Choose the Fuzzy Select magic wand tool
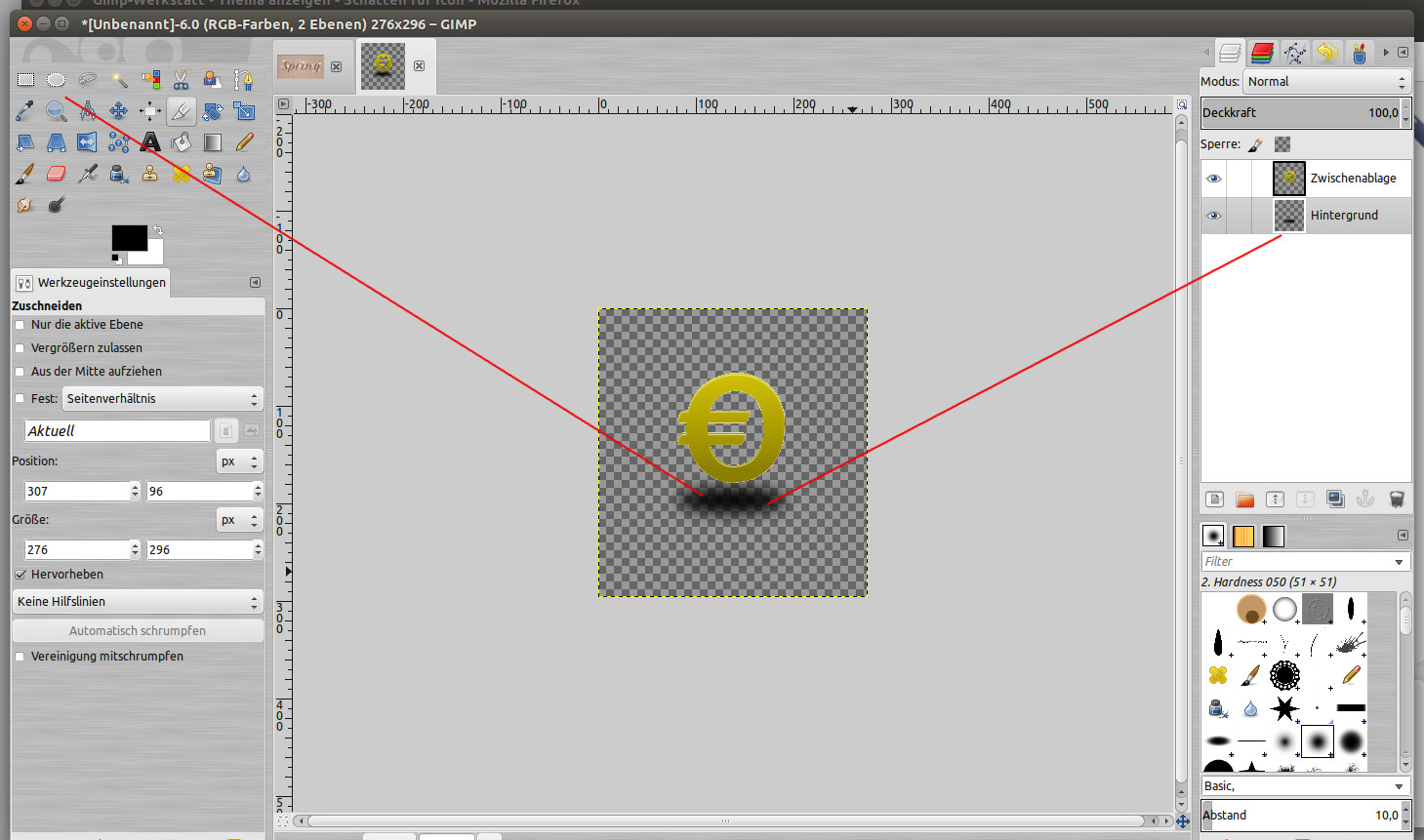Screen dimensions: 1424x840 119,80
